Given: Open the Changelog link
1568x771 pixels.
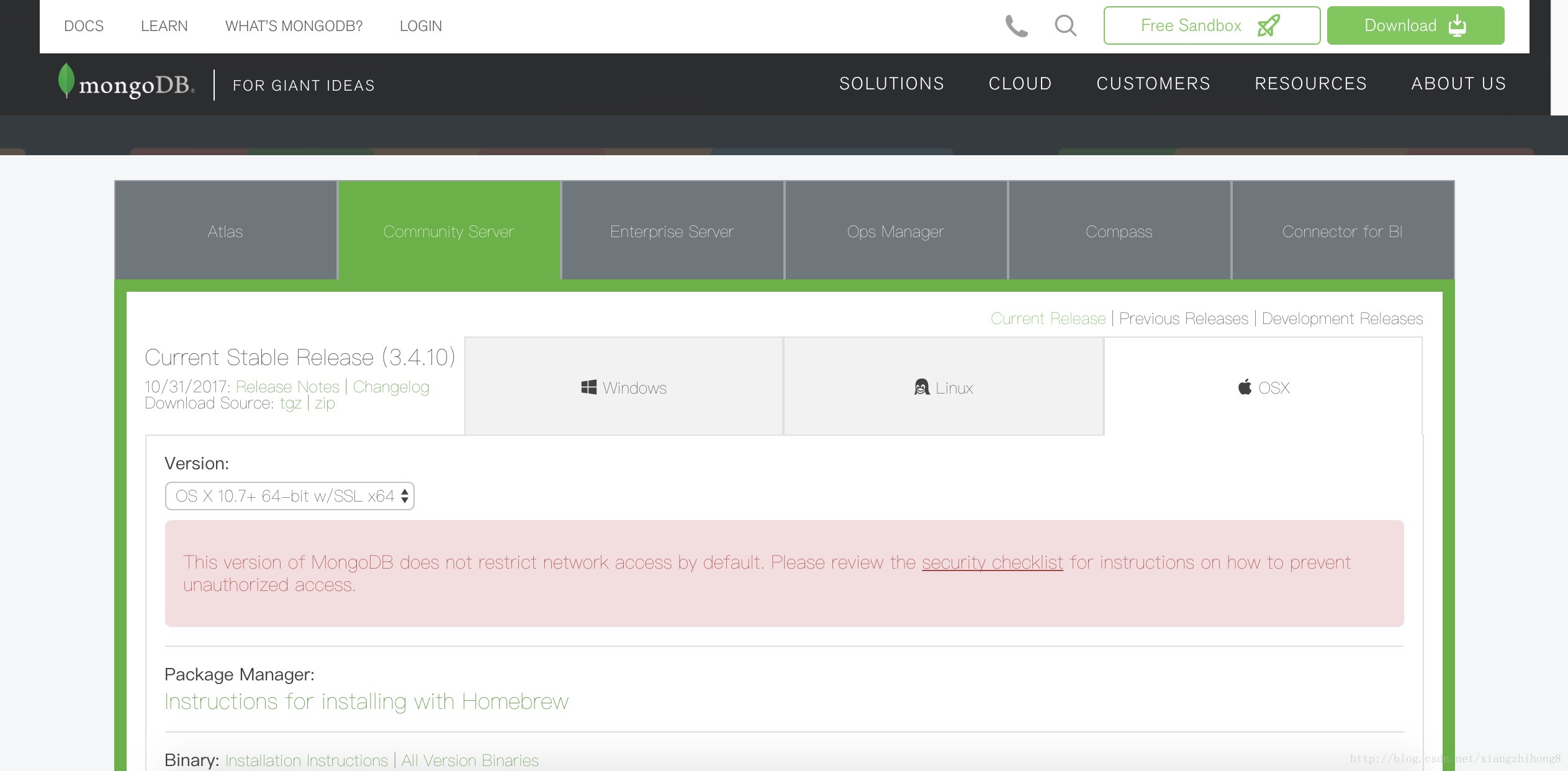Looking at the screenshot, I should click(391, 387).
